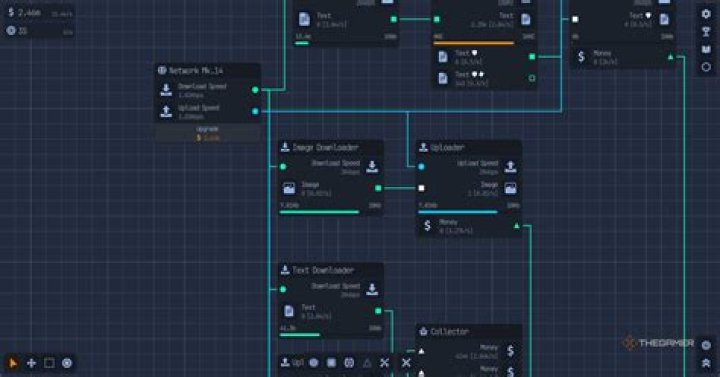Click Download Speed icon in Network node
The width and height of the screenshot is (720, 377).
coord(166,90)
